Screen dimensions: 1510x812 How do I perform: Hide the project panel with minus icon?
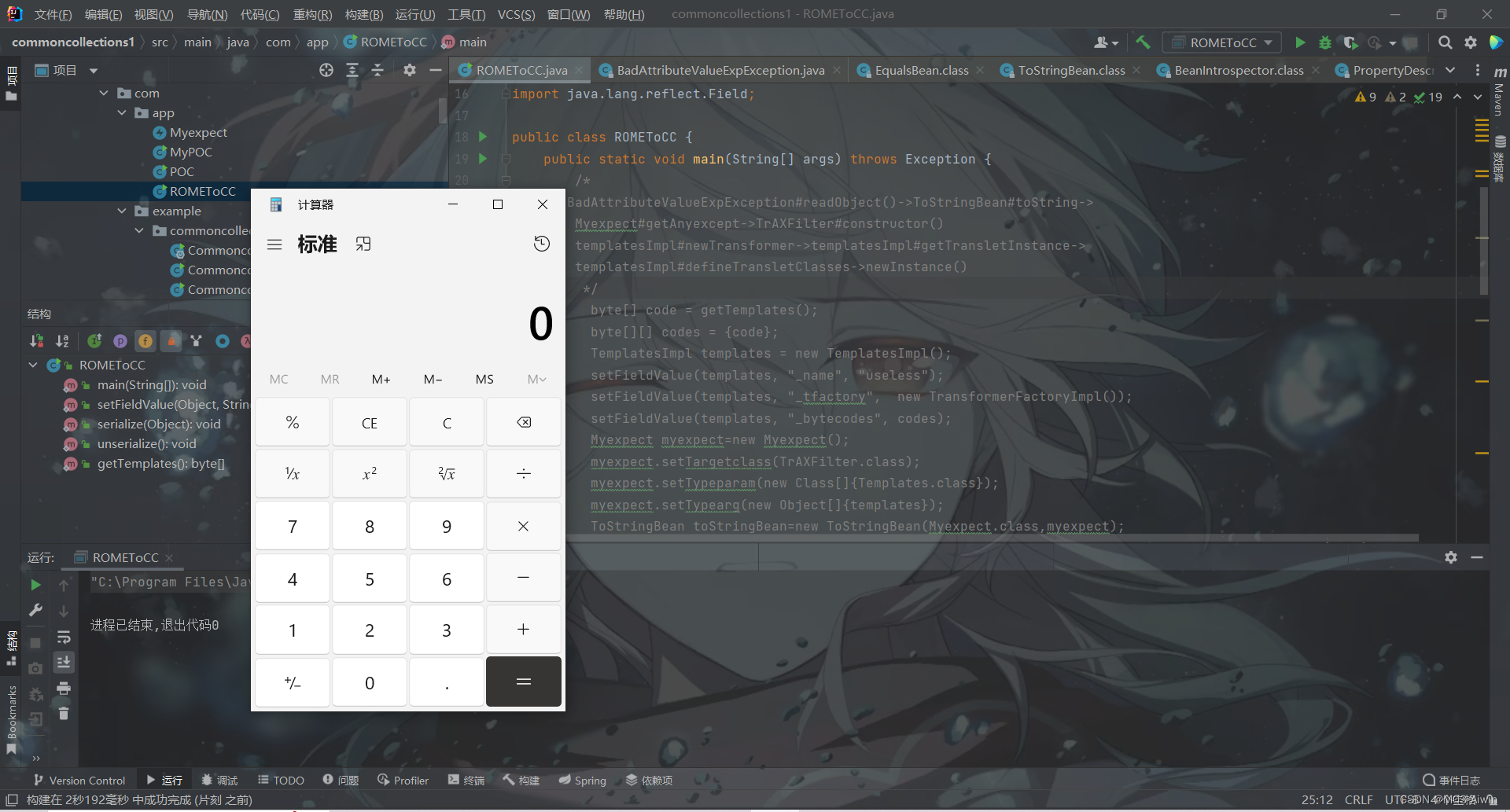pyautogui.click(x=435, y=70)
